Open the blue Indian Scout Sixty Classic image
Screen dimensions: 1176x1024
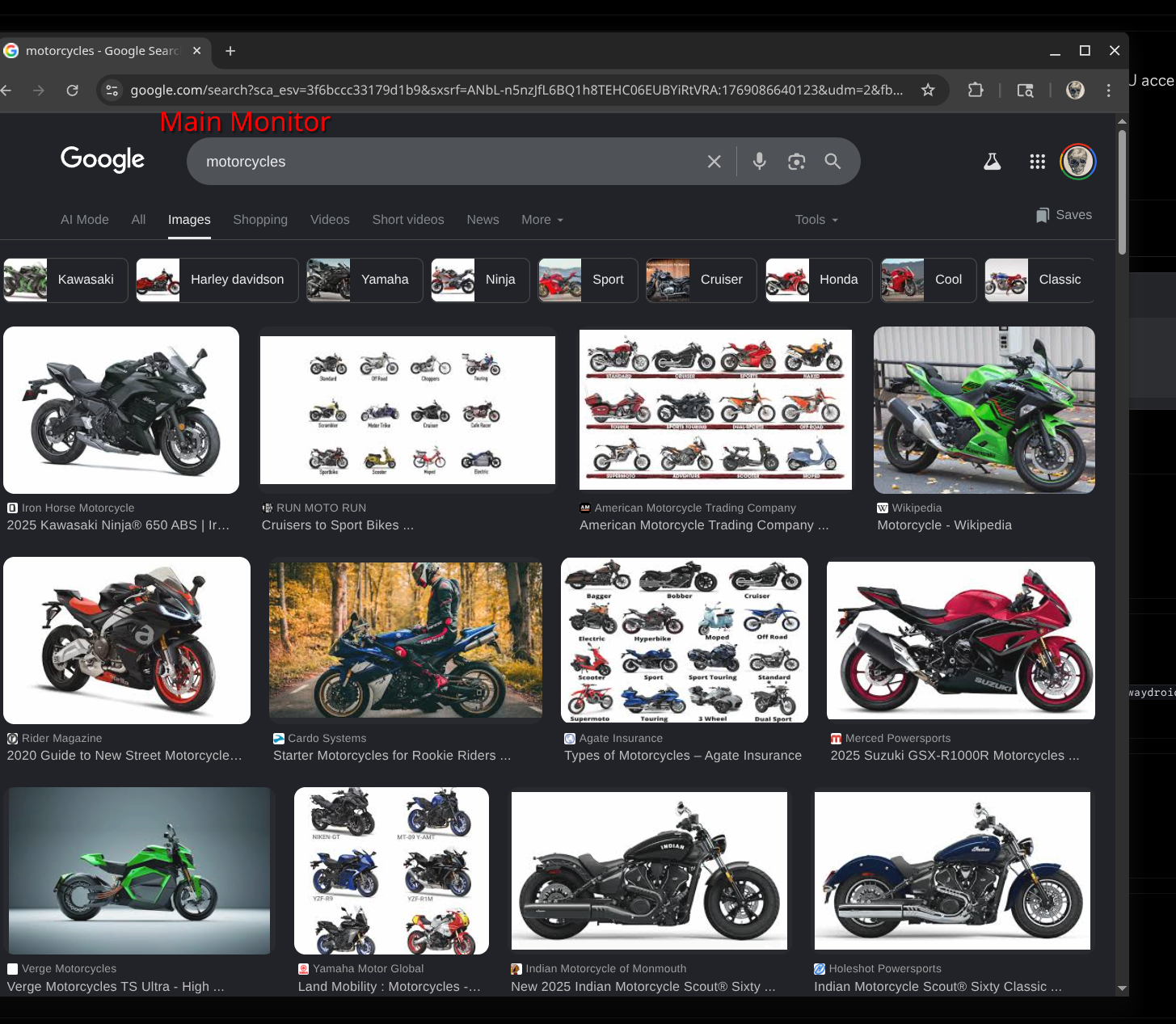point(952,870)
